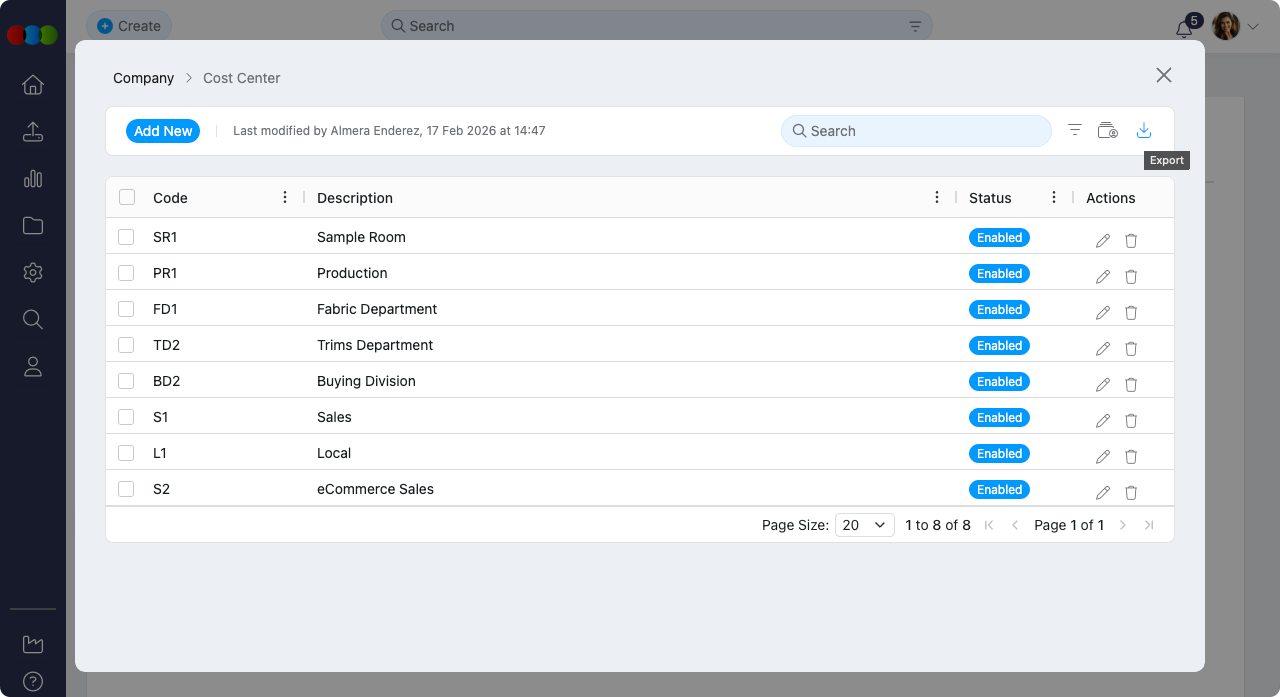Click the Export download icon
1280x697 pixels.
pyautogui.click(x=1144, y=131)
